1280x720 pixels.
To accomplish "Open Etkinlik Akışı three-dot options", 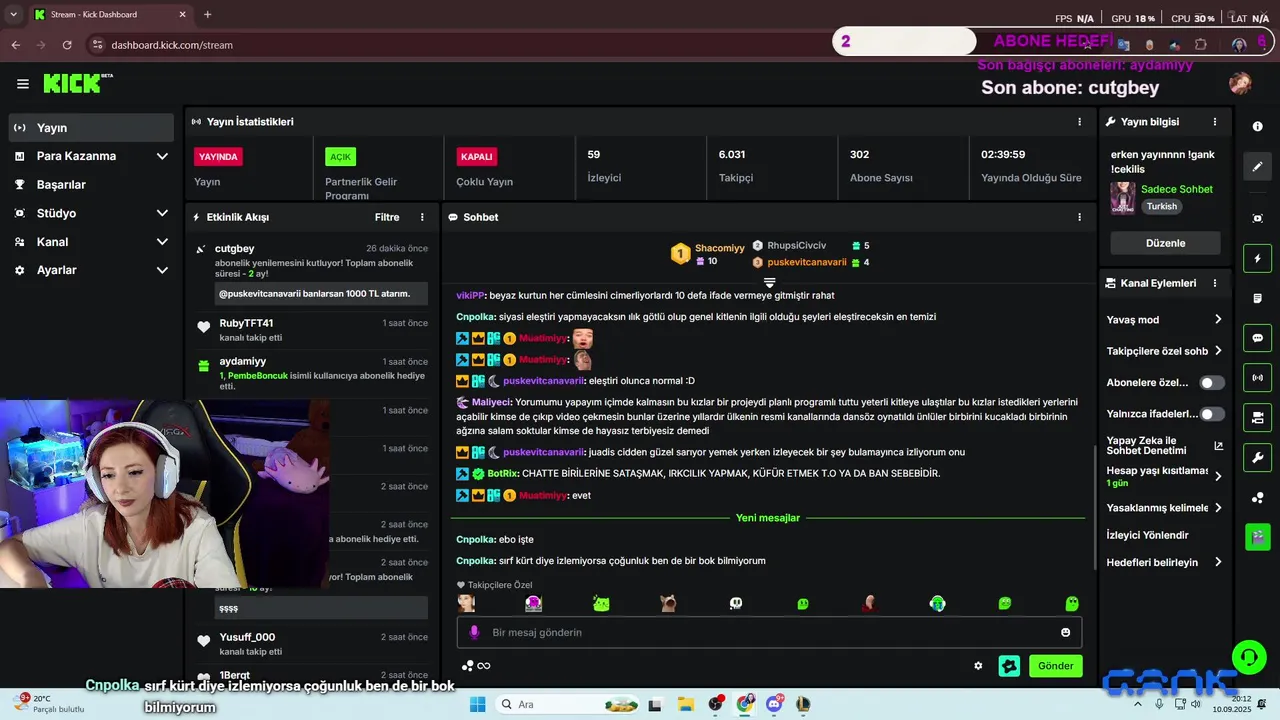I will (x=422, y=217).
